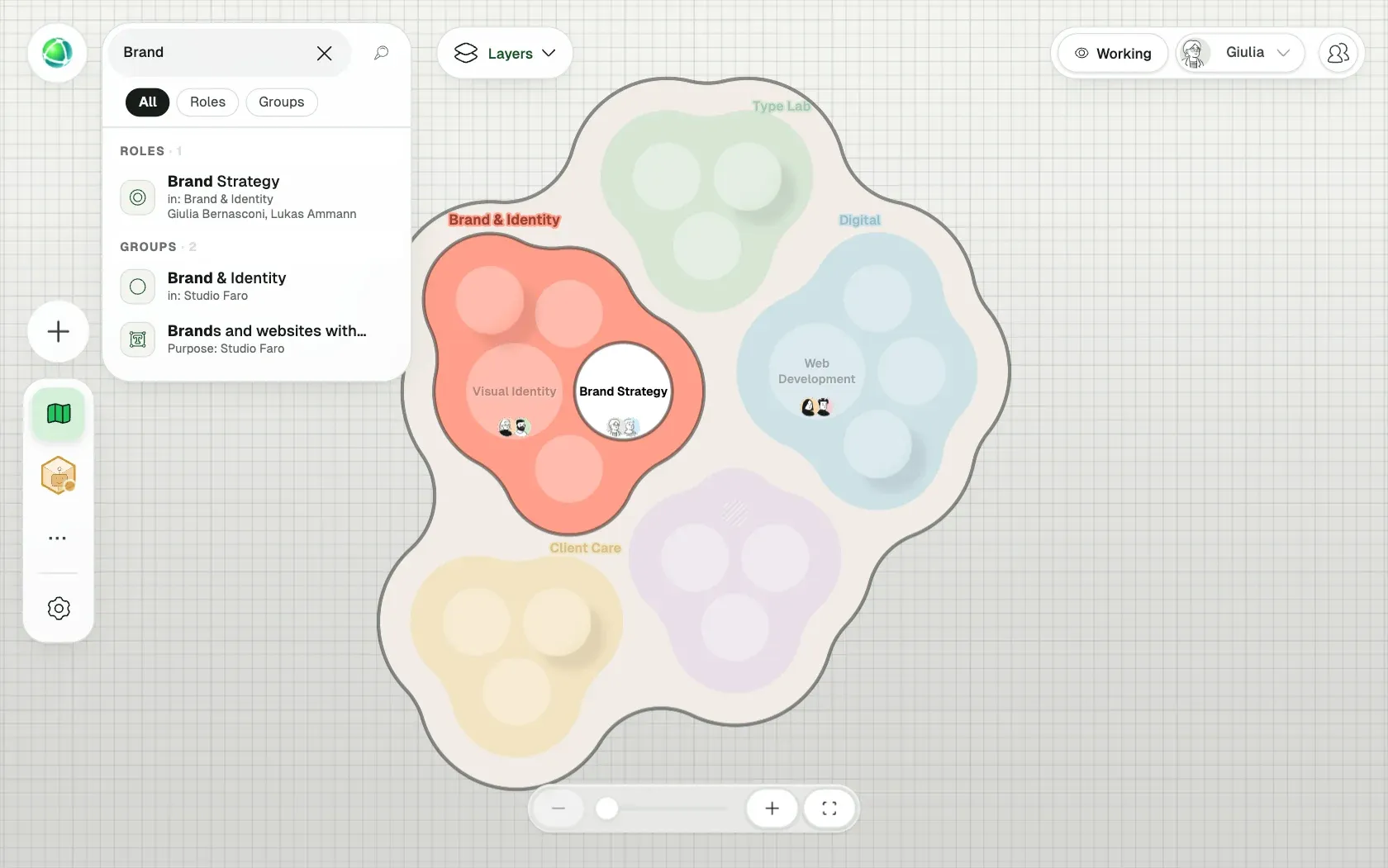The width and height of the screenshot is (1388, 868).
Task: Click the magnifier search icon
Action: 381,53
